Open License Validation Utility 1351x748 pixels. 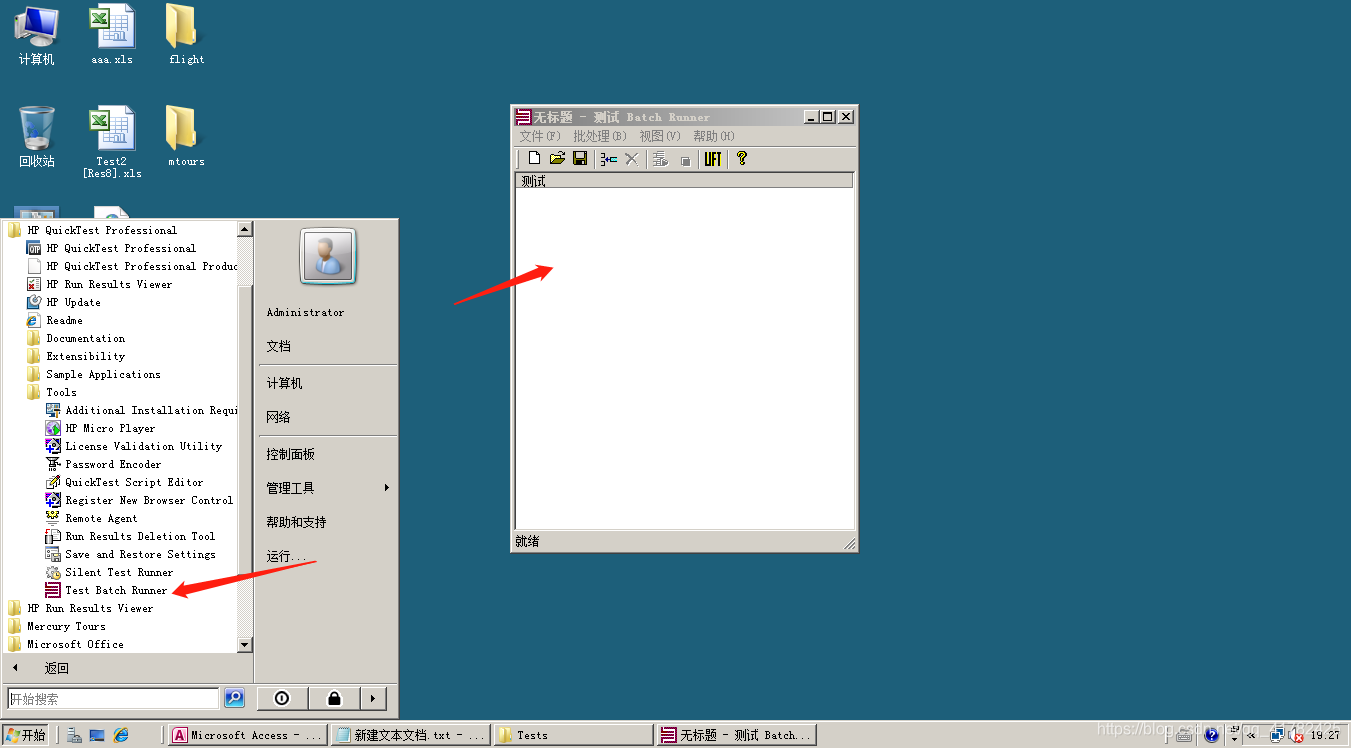click(133, 446)
